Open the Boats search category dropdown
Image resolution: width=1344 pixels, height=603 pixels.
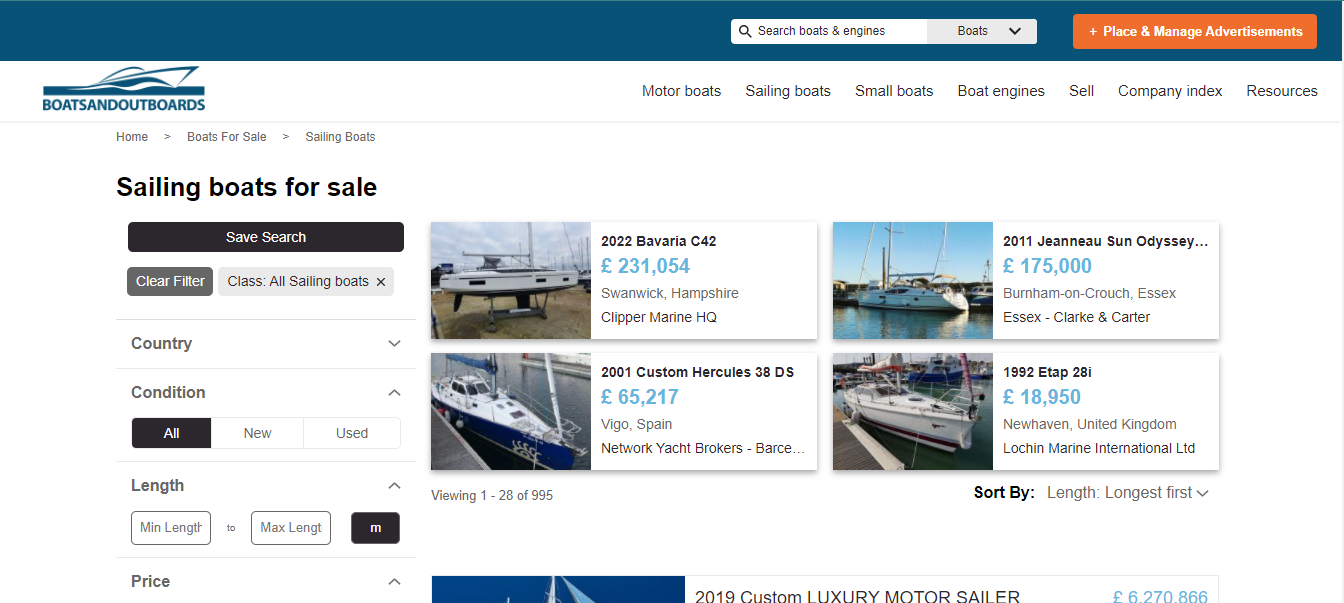(x=982, y=31)
